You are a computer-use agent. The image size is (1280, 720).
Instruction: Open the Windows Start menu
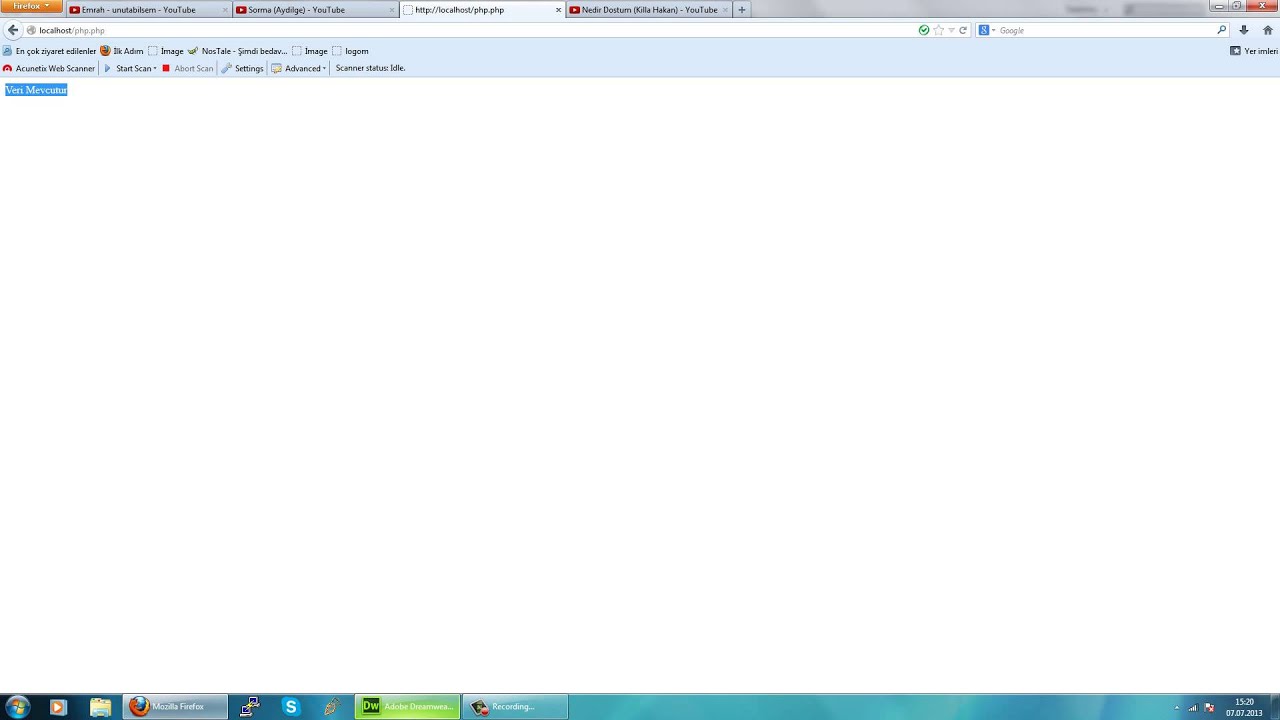tap(17, 707)
